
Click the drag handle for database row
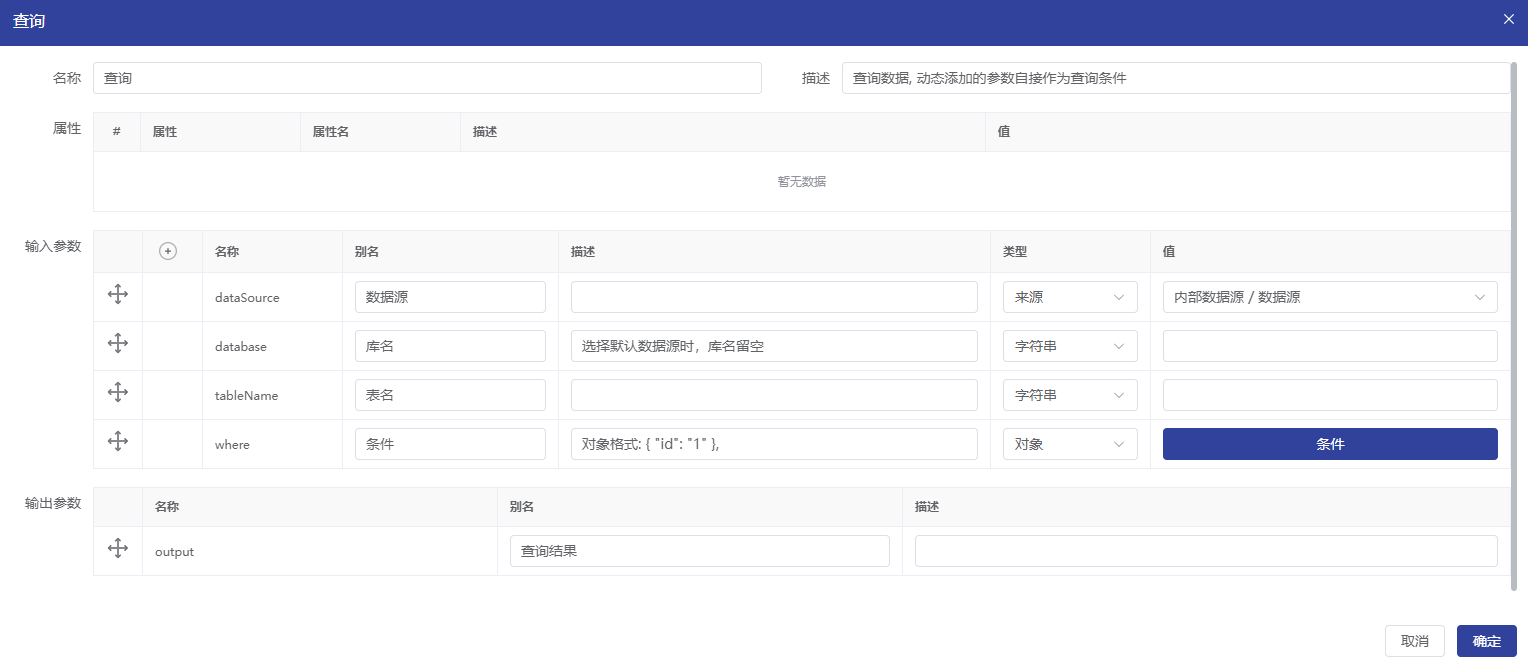[118, 344]
